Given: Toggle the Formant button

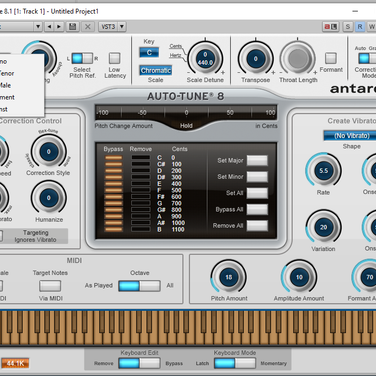Looking at the screenshot, I should pyautogui.click(x=331, y=58).
